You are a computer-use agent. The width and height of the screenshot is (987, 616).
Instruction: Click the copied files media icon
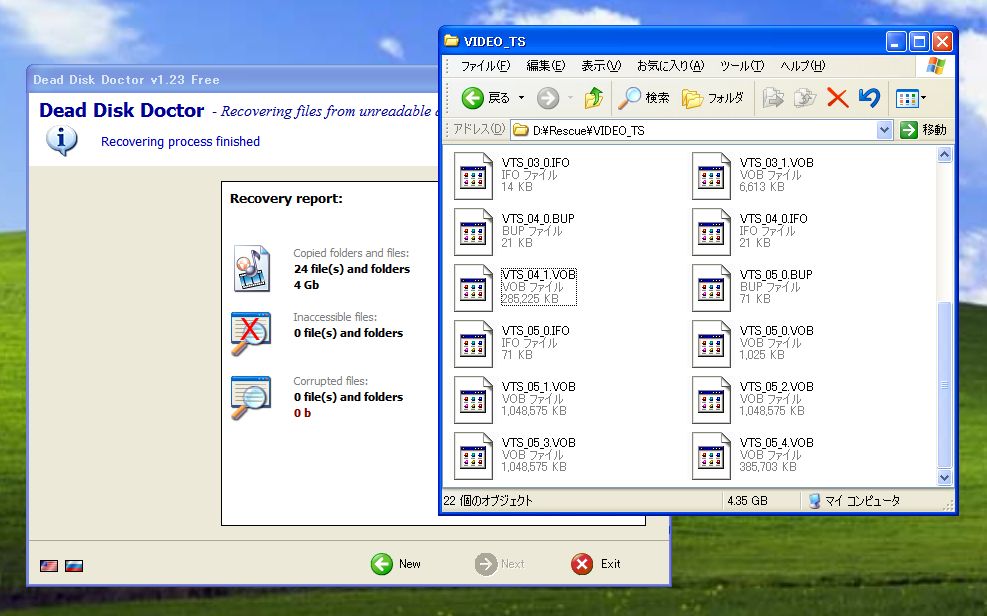[252, 269]
